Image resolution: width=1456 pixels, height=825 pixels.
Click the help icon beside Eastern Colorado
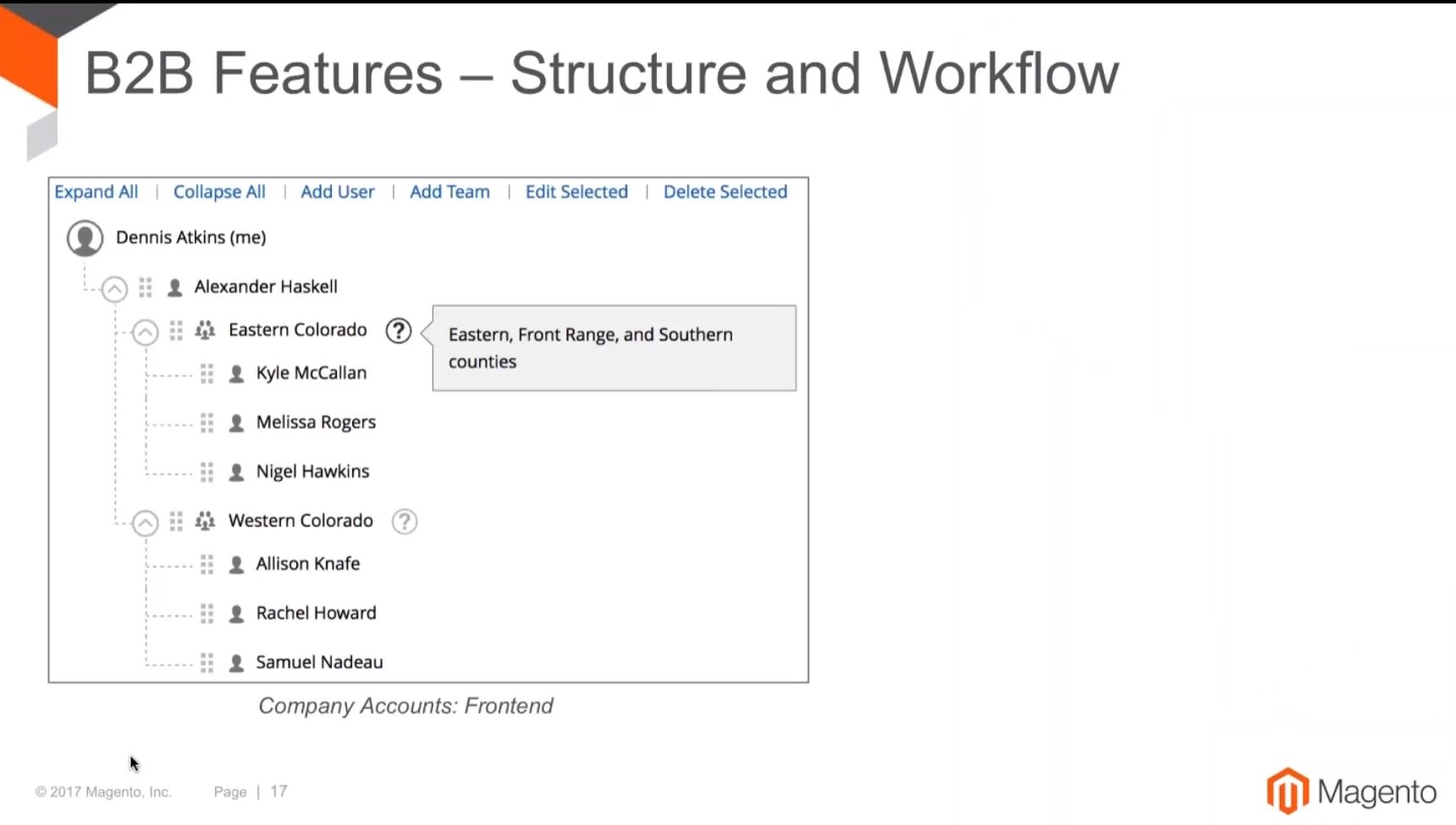(398, 331)
